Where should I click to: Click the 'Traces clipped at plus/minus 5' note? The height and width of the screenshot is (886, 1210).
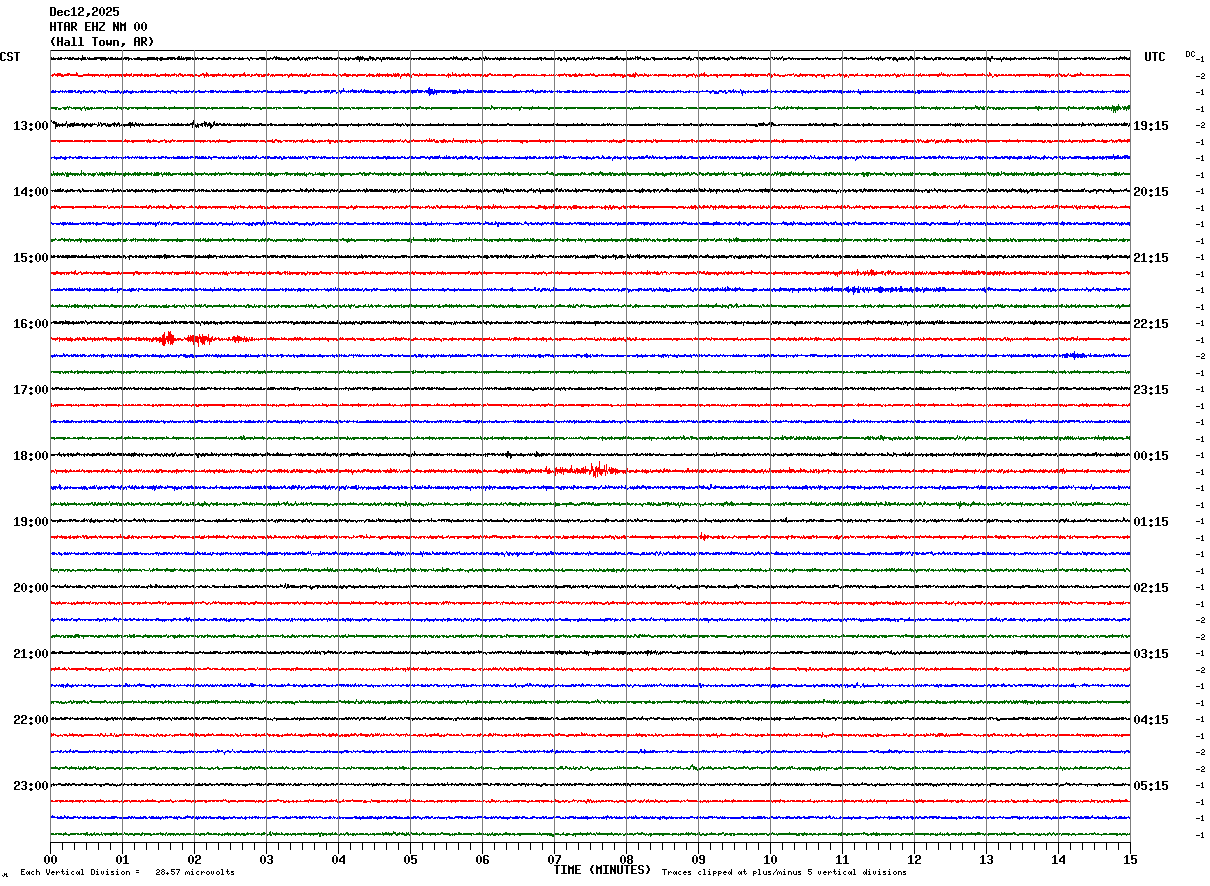[x=784, y=873]
